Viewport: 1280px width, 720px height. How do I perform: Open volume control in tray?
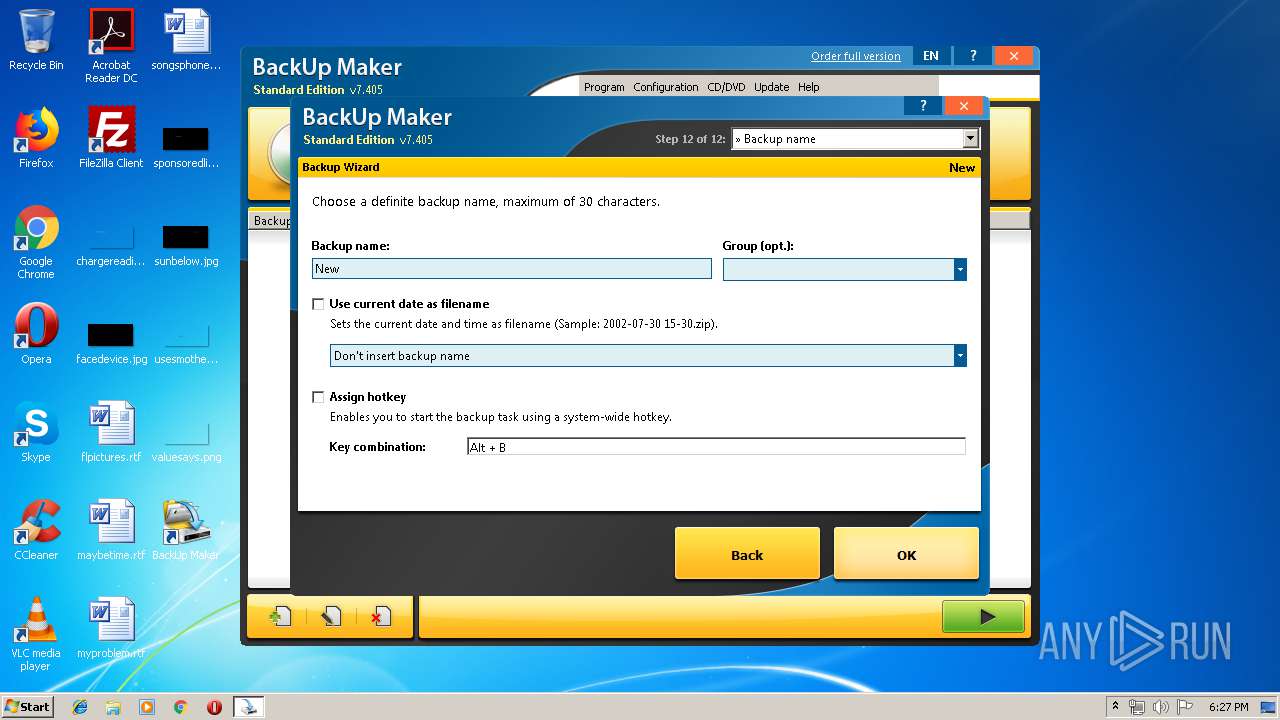1159,706
